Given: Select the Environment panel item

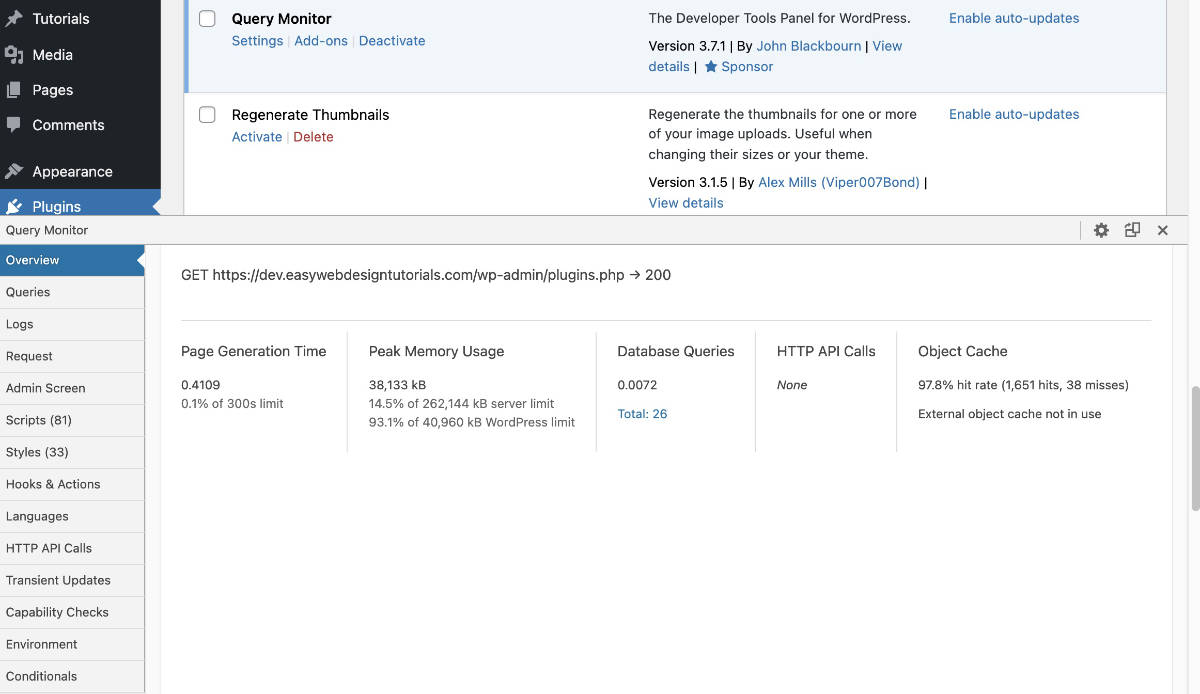Looking at the screenshot, I should [x=42, y=644].
